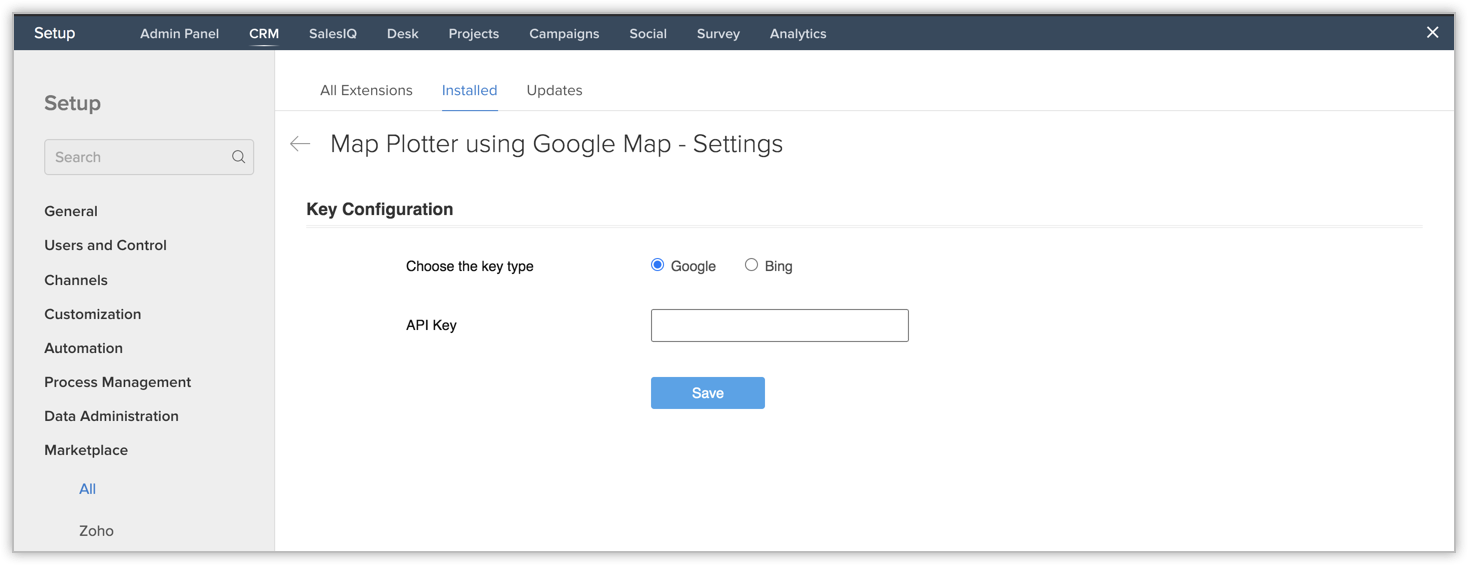This screenshot has width=1468, height=565.
Task: Expand Channels in the sidebar
Action: [x=76, y=280]
